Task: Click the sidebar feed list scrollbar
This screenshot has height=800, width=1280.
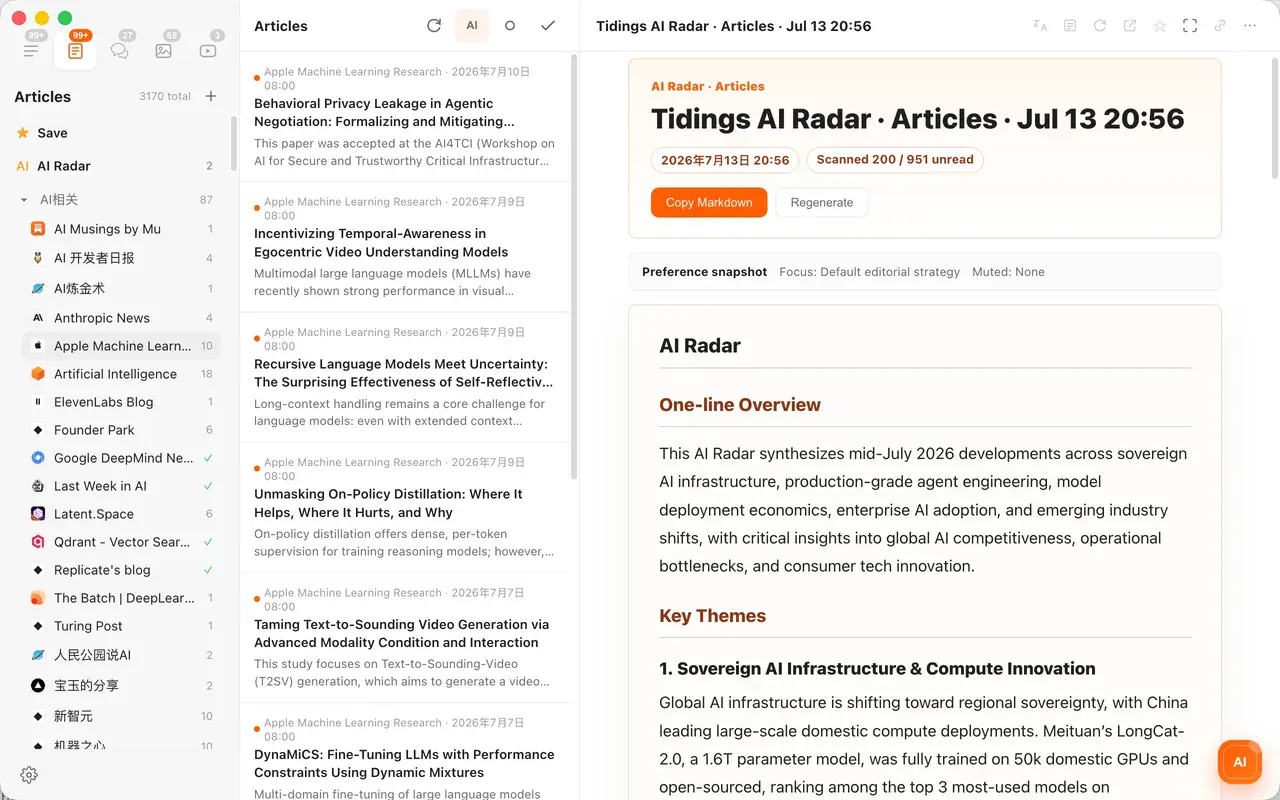Action: [x=234, y=143]
